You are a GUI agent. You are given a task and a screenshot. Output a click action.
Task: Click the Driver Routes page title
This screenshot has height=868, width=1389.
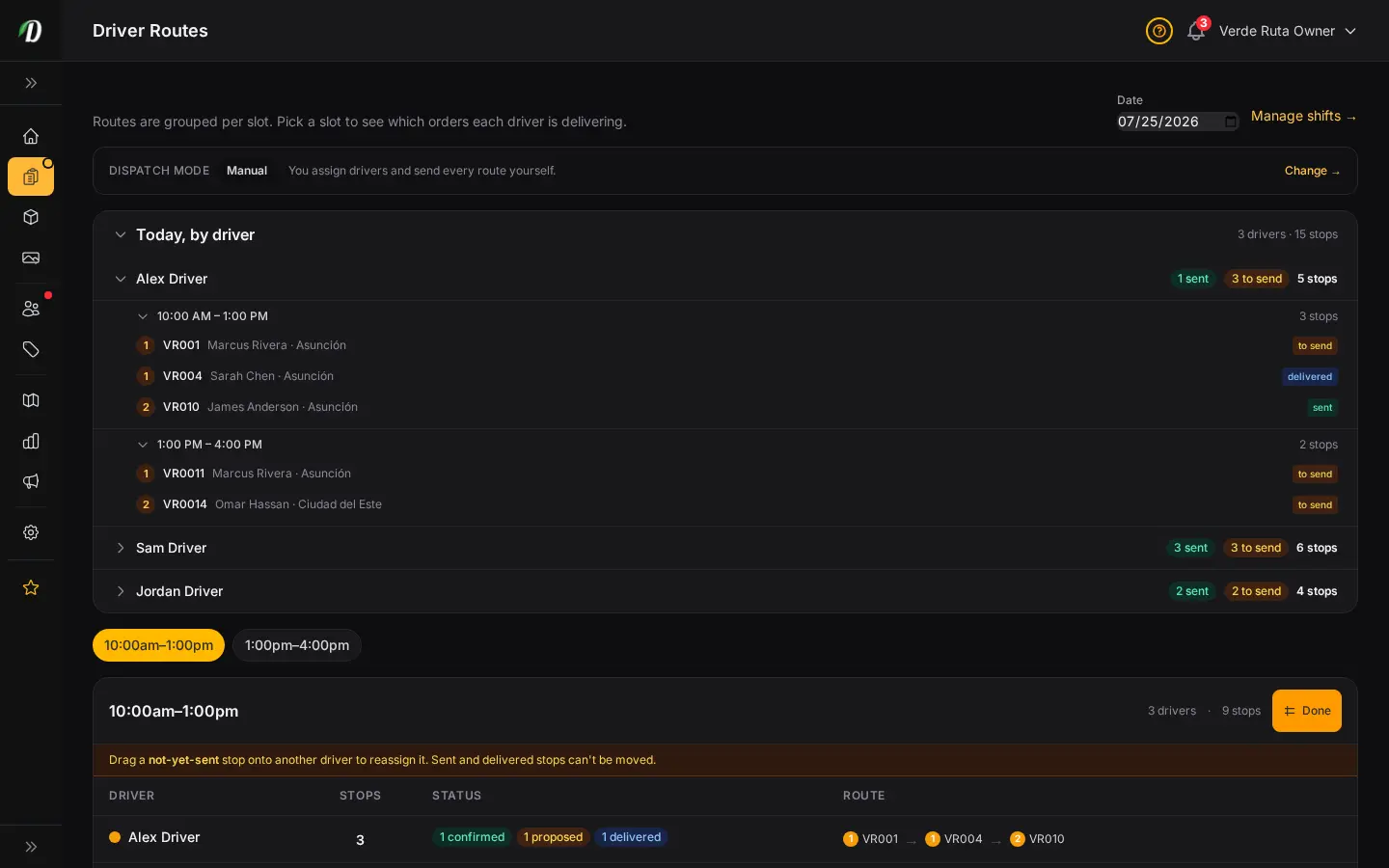tap(150, 31)
